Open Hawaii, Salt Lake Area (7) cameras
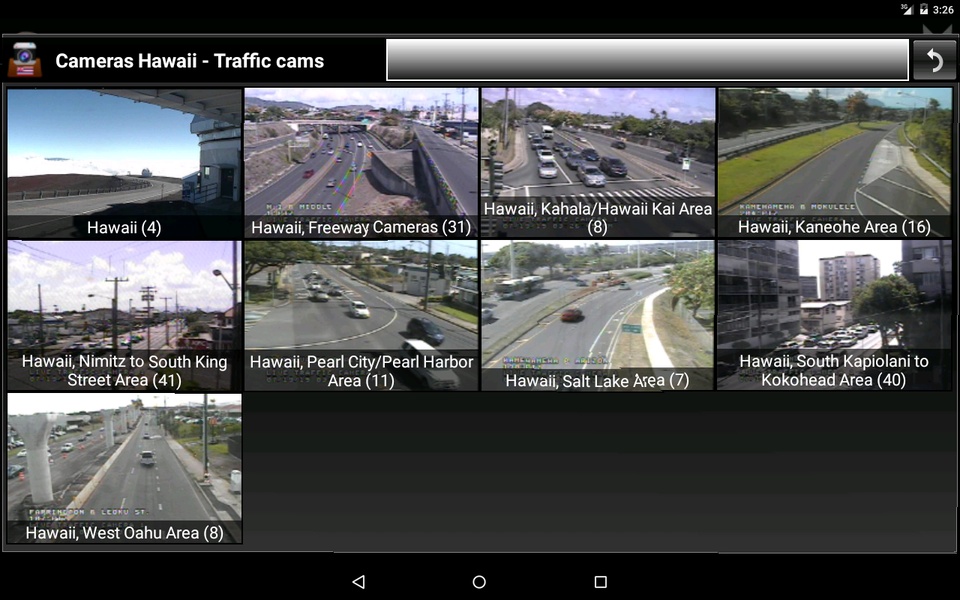 coord(598,315)
